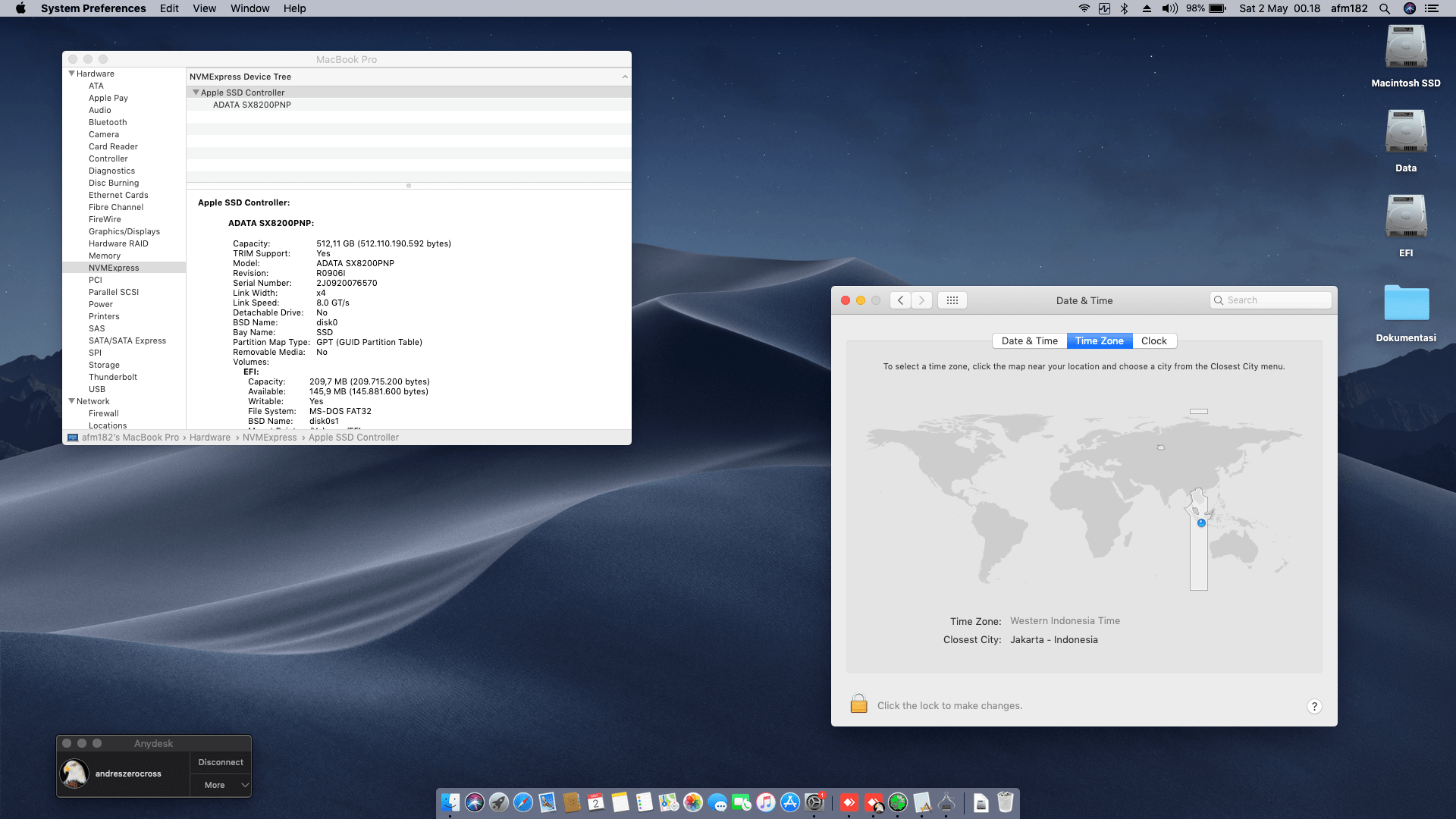The height and width of the screenshot is (819, 1456).
Task: Go forward in System Preferences
Action: (x=921, y=300)
